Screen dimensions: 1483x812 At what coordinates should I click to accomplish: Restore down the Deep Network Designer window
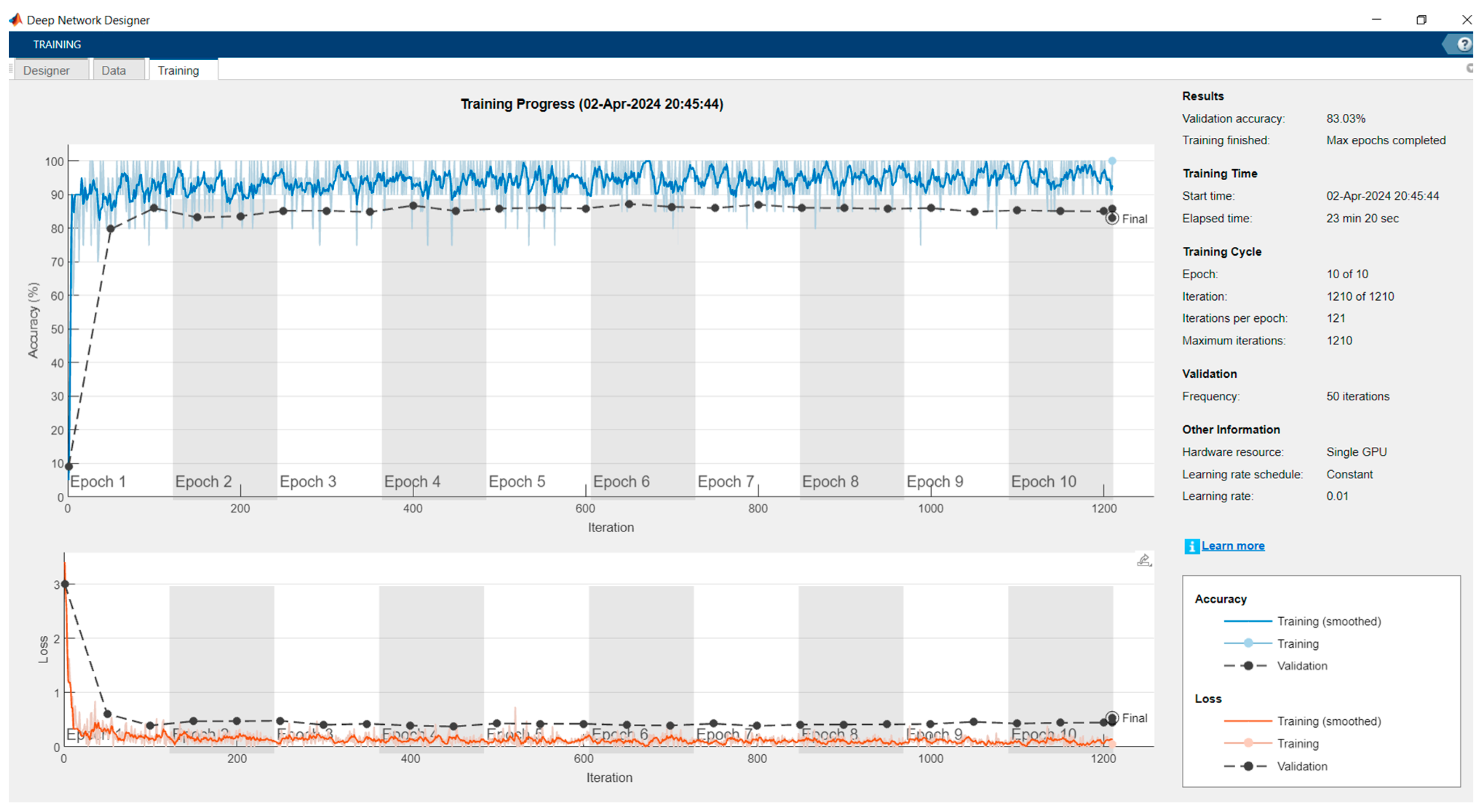click(1421, 20)
